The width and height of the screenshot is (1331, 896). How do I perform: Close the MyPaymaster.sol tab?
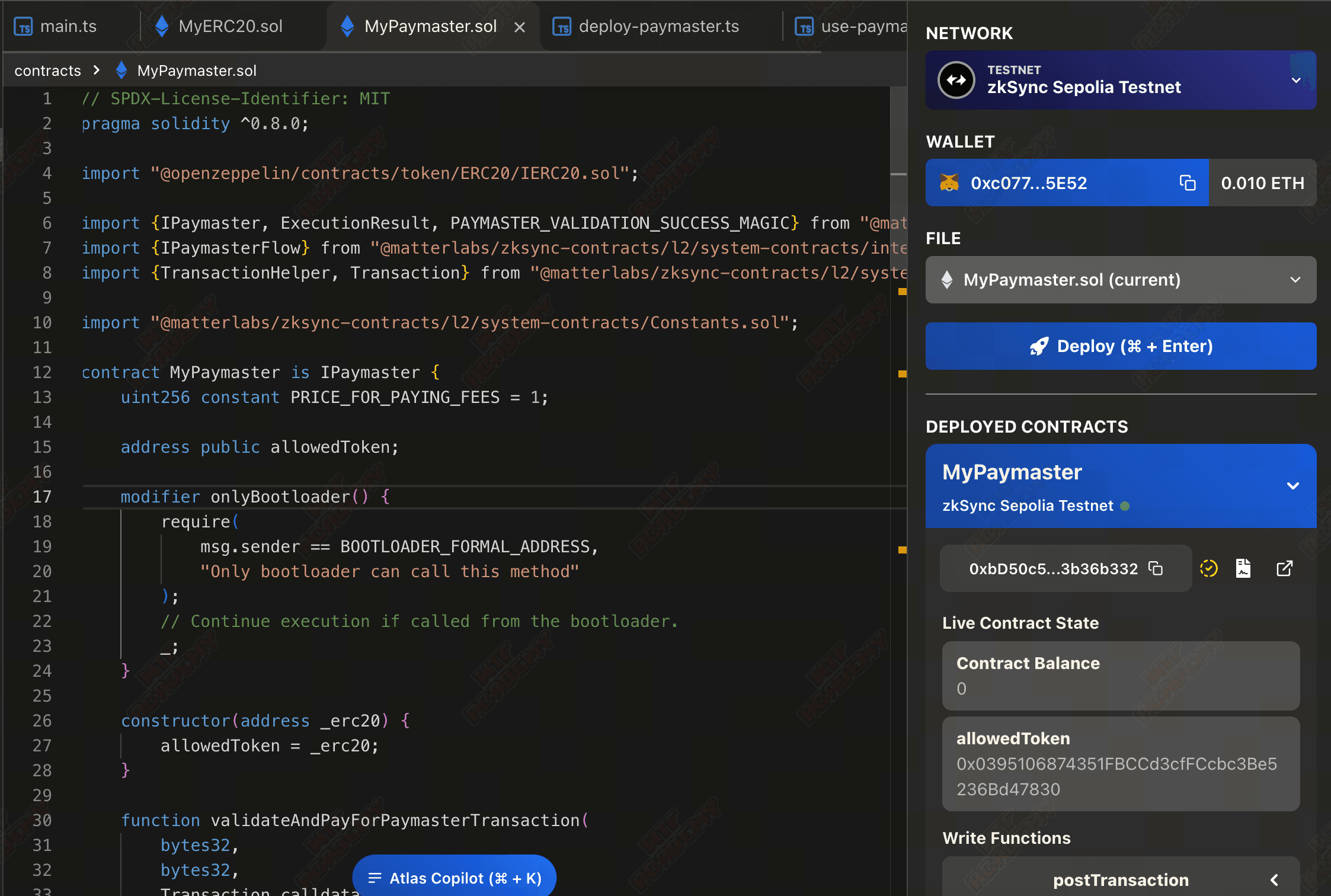tap(520, 27)
